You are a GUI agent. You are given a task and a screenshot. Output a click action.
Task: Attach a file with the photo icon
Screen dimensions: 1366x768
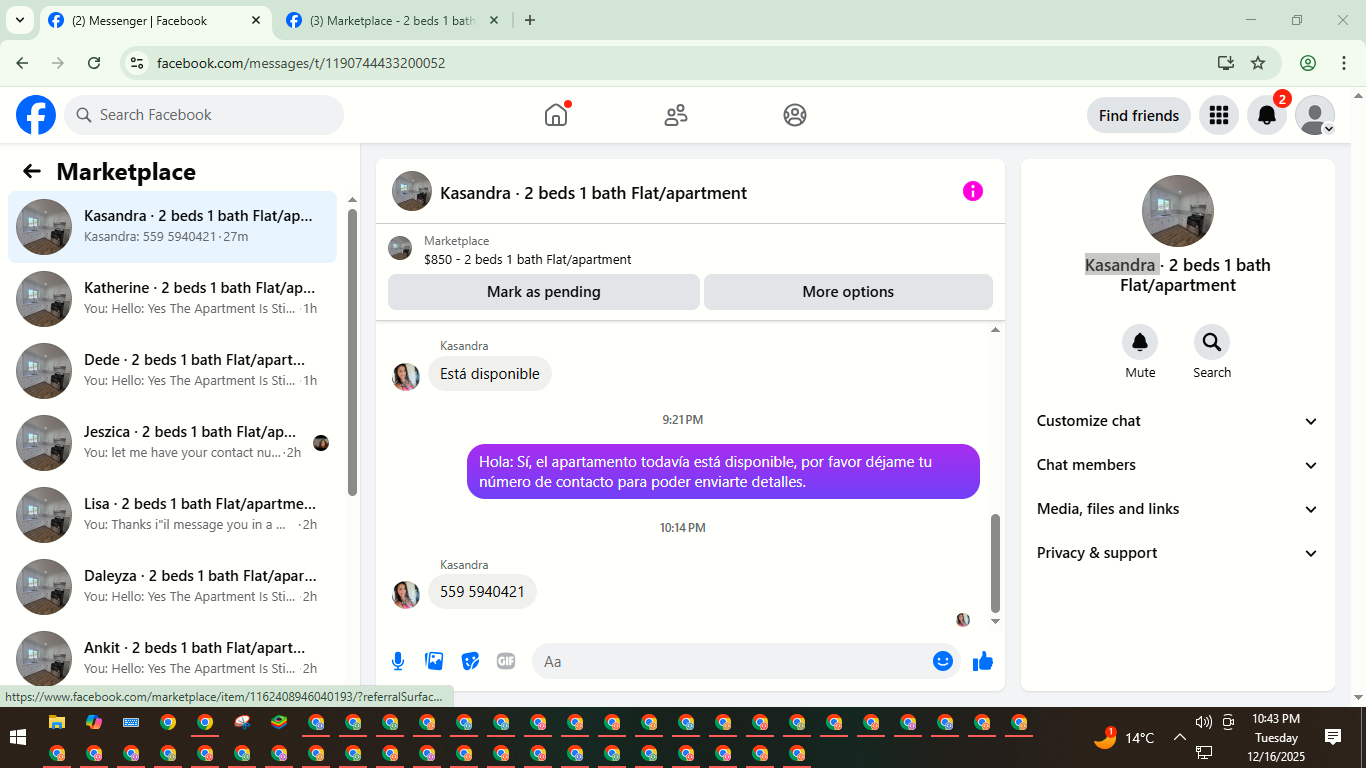click(434, 661)
